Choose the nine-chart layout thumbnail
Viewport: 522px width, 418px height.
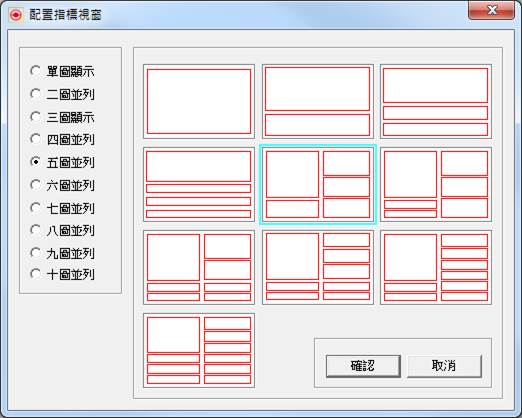click(x=436, y=267)
